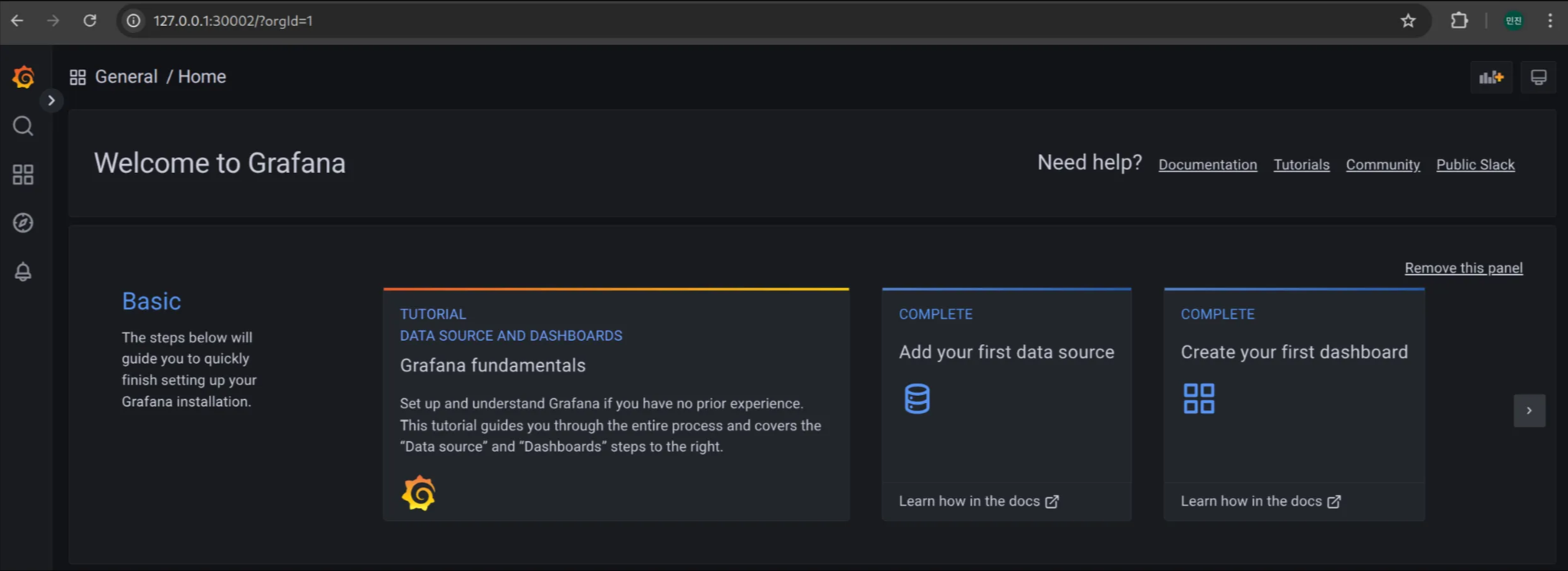Open Learn how link under data source card
The height and width of the screenshot is (571, 1568).
point(979,501)
